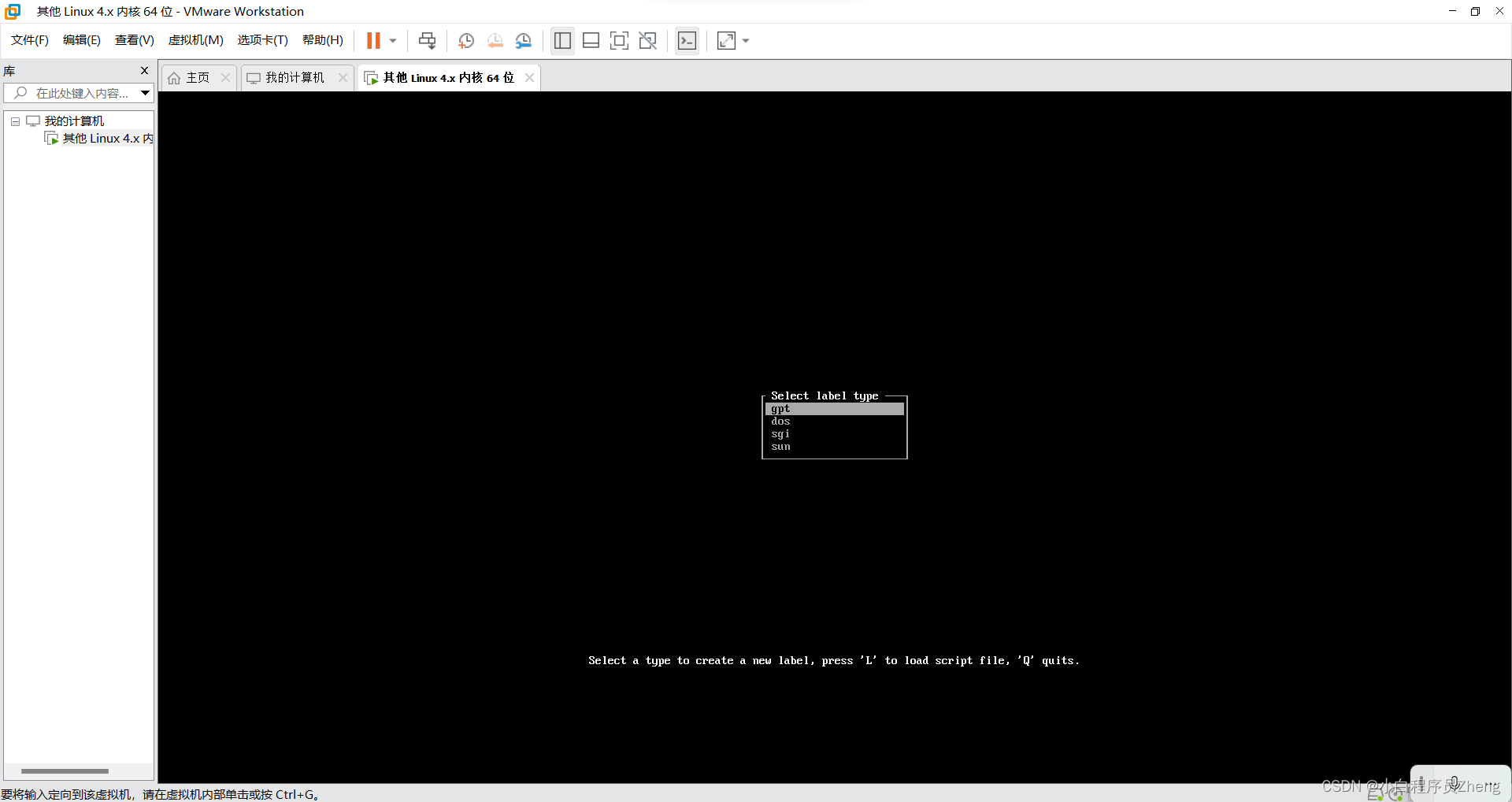Screen dimensions: 1512x802
Task: Select the 其他 Linux 4.x 内核 64 位 tab
Action: (448, 77)
